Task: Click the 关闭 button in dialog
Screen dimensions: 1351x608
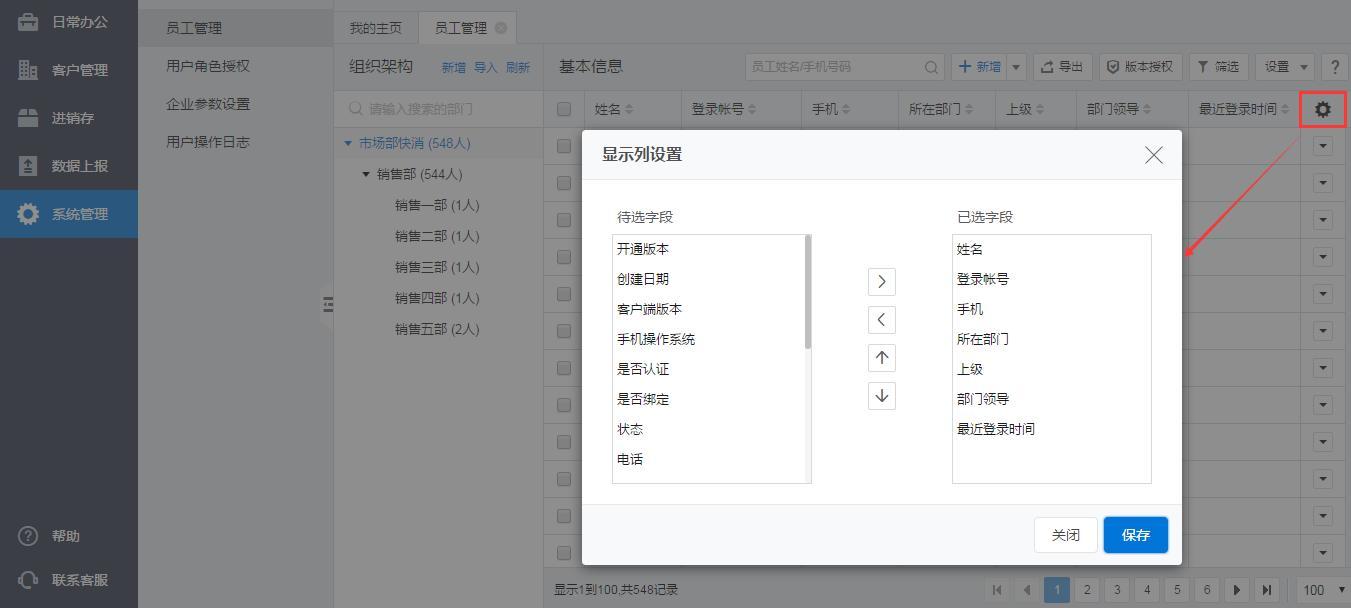Action: click(1065, 535)
